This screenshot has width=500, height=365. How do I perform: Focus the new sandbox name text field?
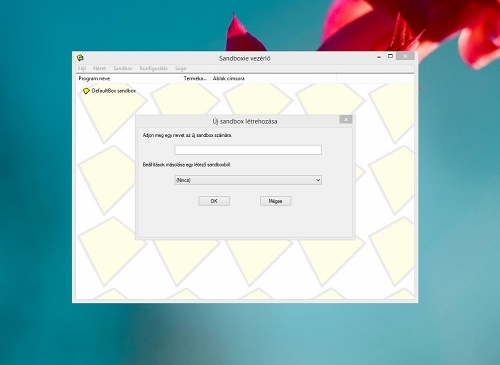248,150
